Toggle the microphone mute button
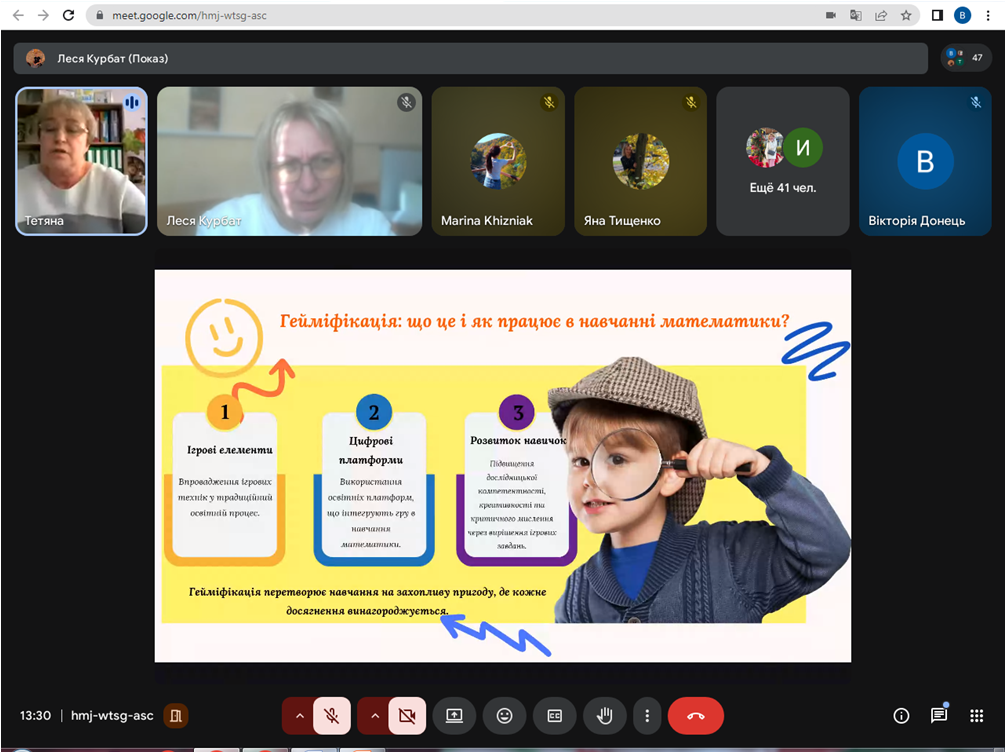Viewport: 1006px width, 753px height. tap(332, 716)
